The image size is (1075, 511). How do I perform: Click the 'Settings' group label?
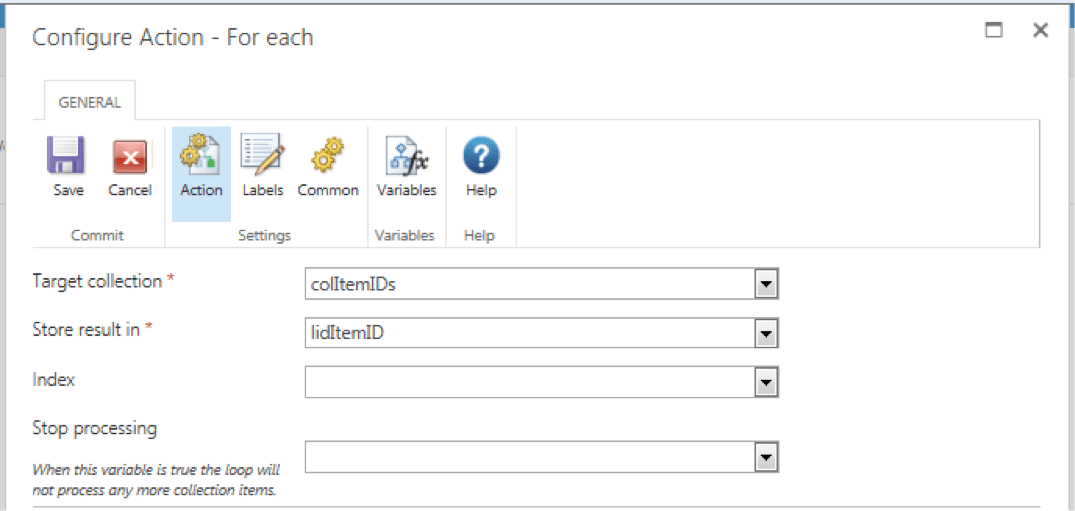[265, 236]
